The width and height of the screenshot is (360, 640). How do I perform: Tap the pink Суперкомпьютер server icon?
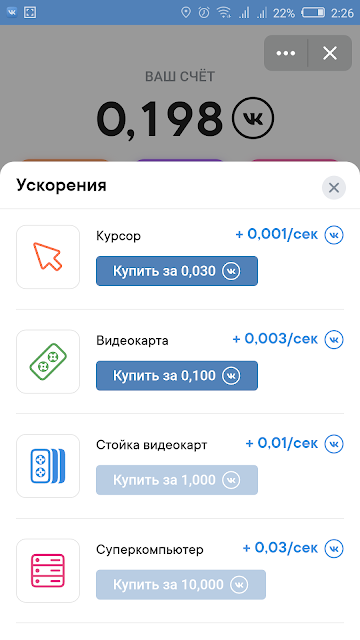pyautogui.click(x=48, y=570)
